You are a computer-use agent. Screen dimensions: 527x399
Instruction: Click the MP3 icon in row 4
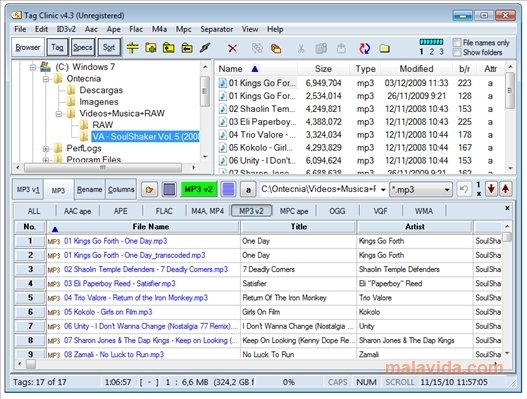[54, 284]
